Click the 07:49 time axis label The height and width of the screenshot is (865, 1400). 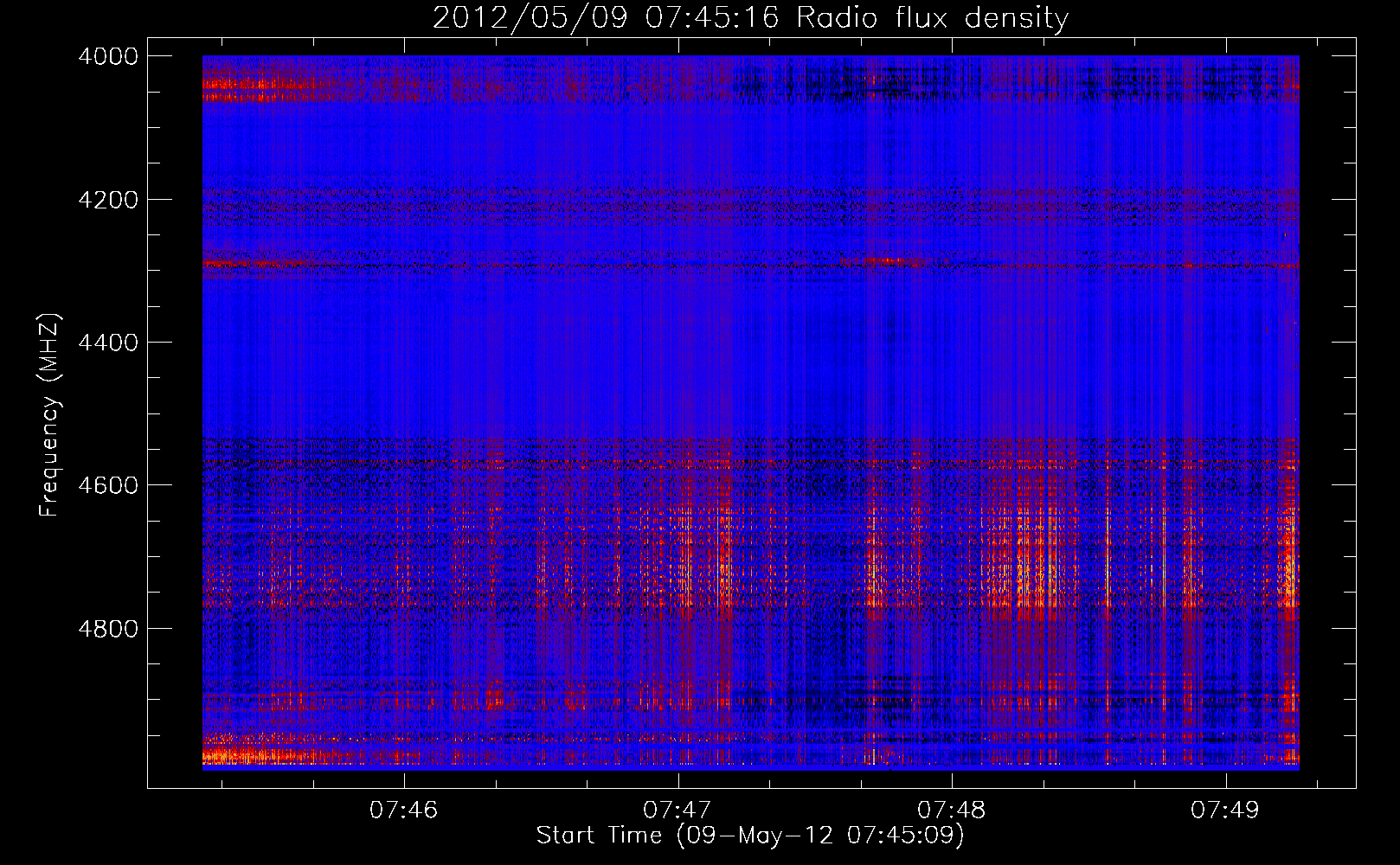tap(1225, 811)
